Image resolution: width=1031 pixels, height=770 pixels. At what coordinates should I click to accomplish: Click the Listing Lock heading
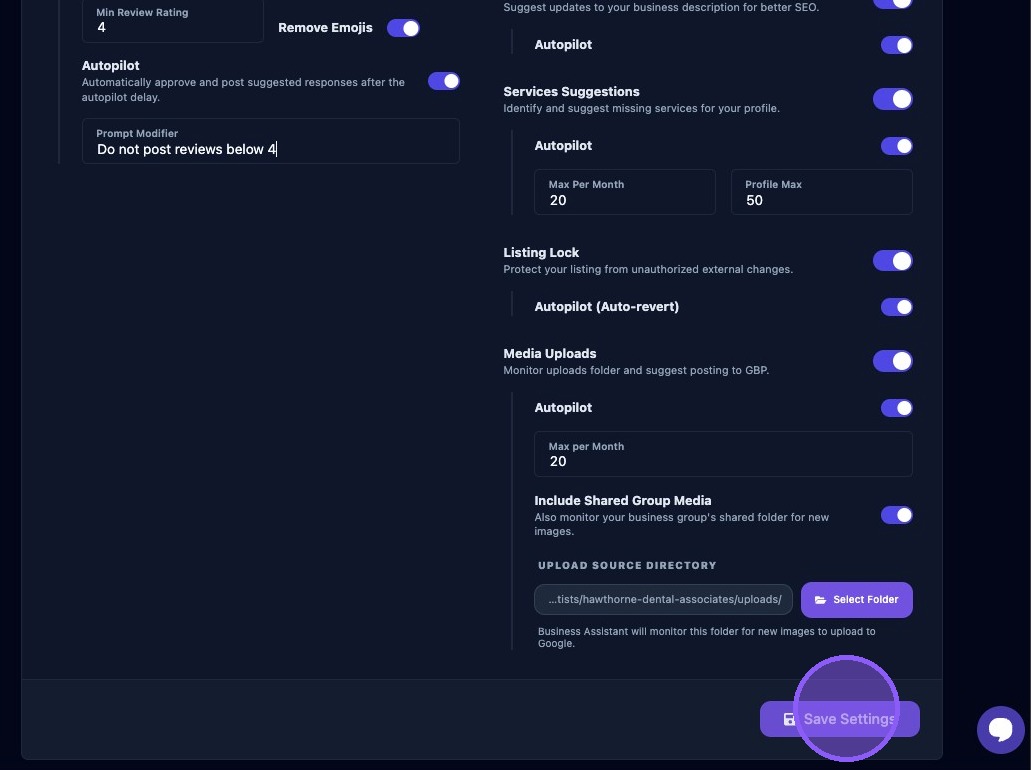541,253
